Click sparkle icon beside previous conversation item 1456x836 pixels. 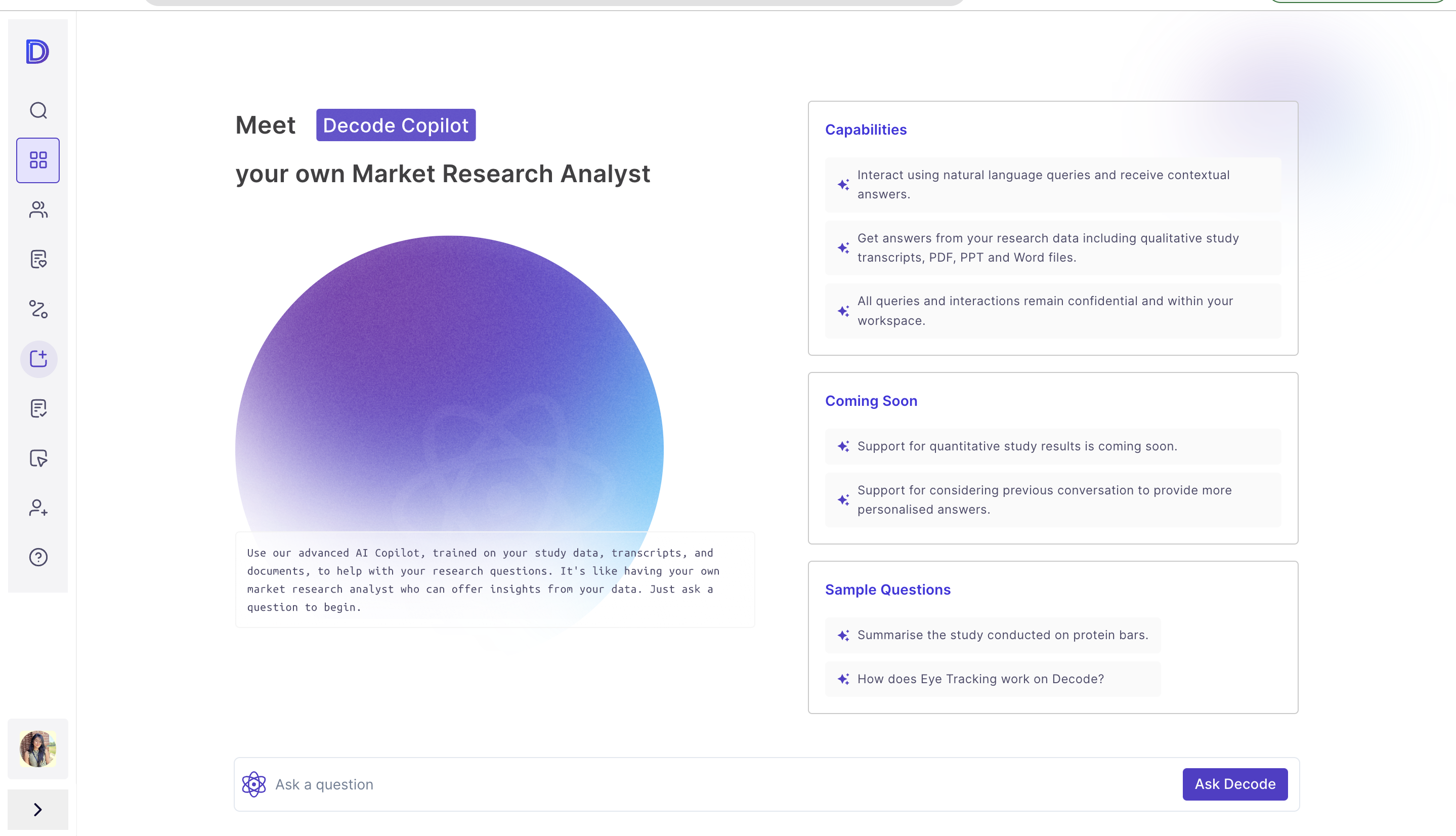tap(843, 499)
